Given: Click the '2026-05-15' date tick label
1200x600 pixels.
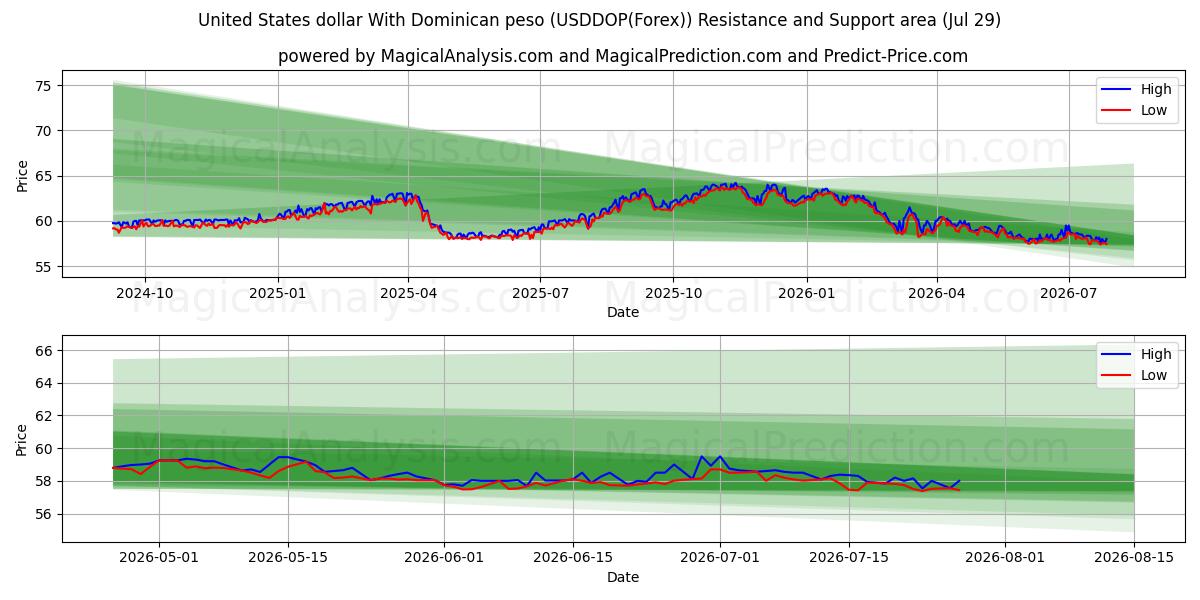Looking at the screenshot, I should tap(288, 559).
